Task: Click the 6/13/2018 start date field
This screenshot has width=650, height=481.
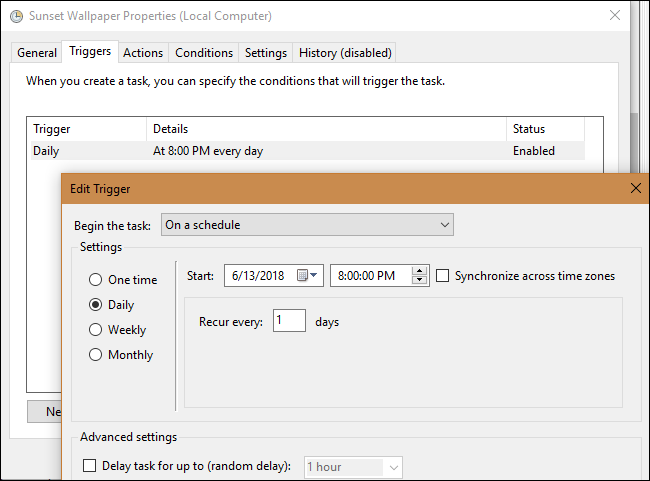Action: [274, 276]
